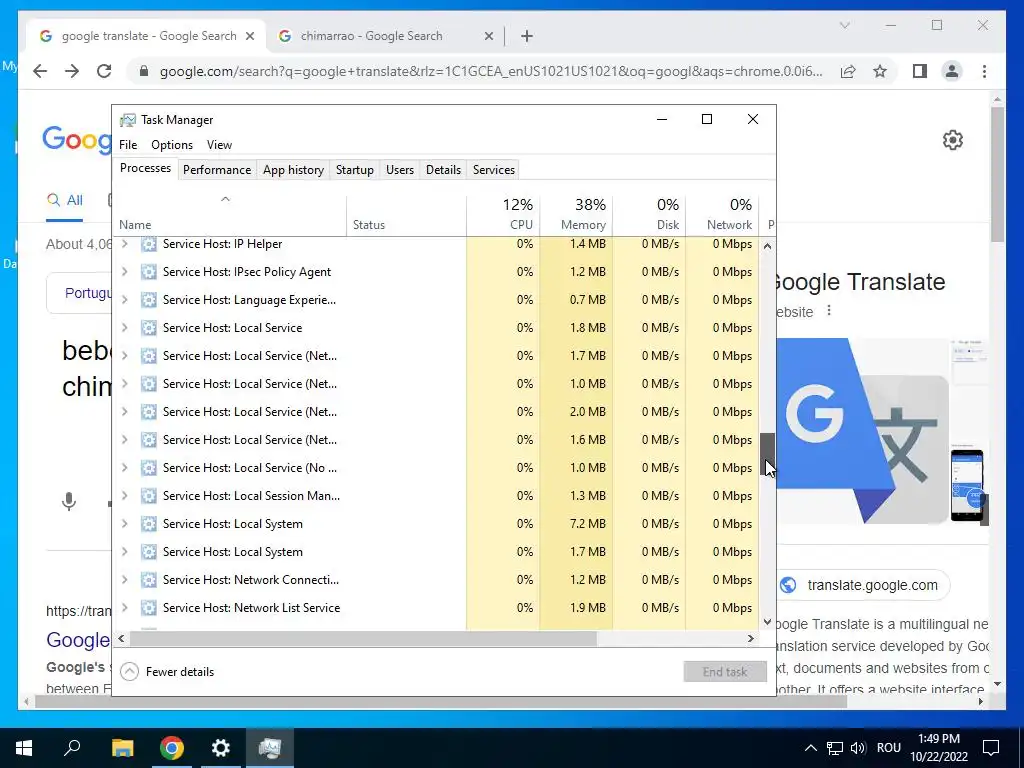Open Task Manager View menu

click(x=219, y=145)
